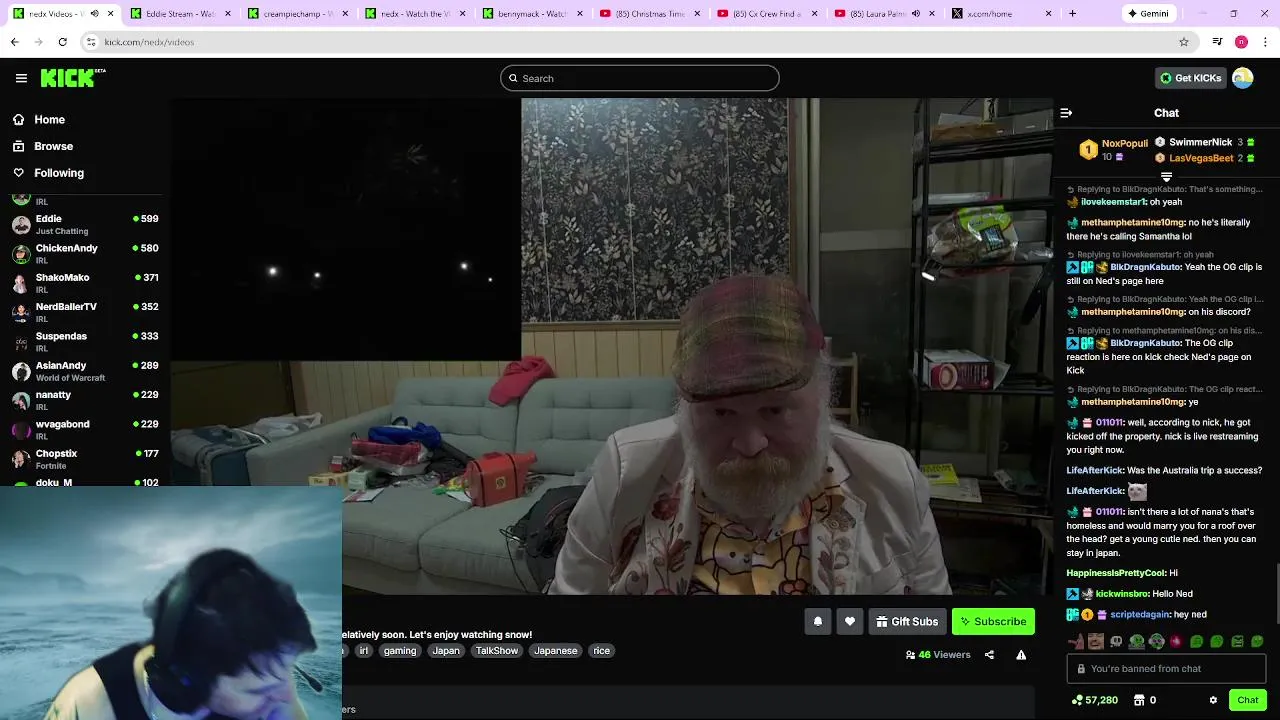
Task: Click the browser reload button
Action: 62,42
